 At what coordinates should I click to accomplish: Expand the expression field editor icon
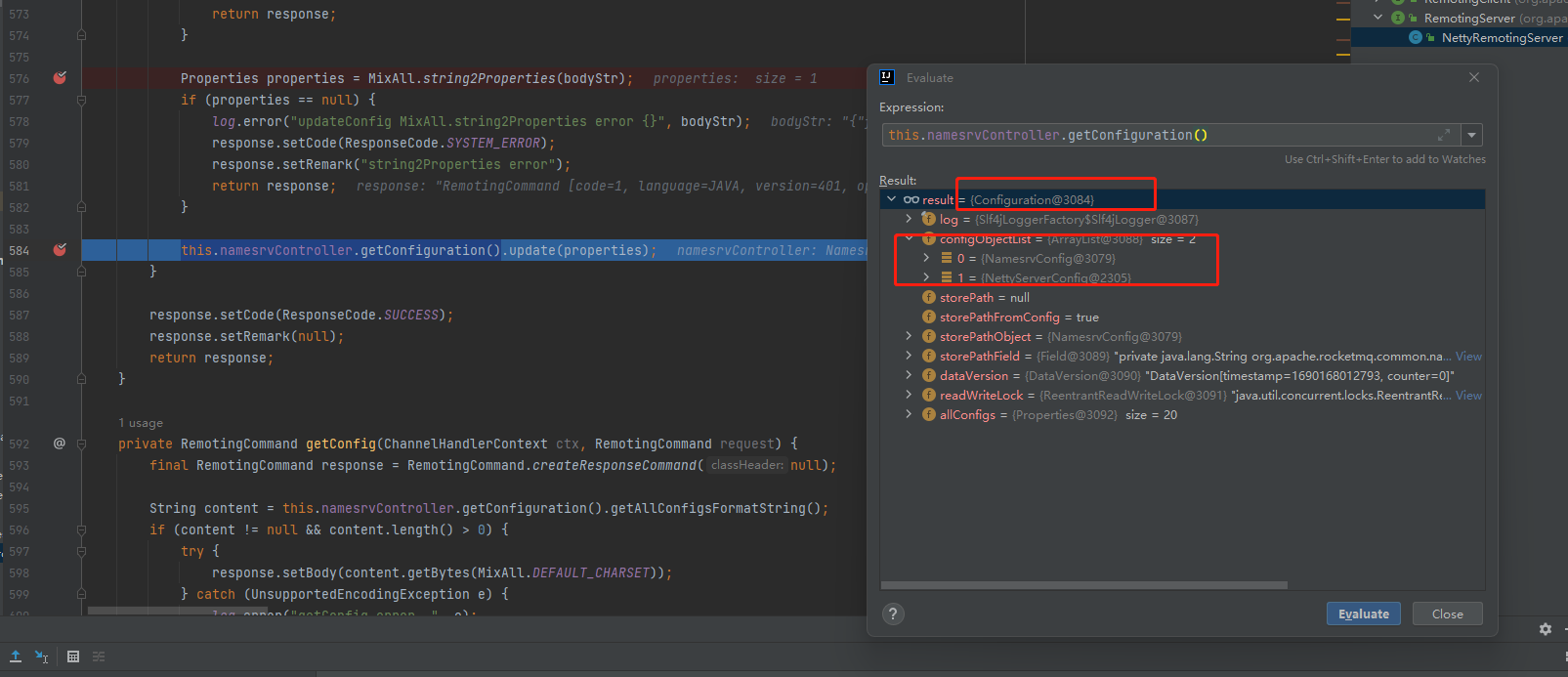pyautogui.click(x=1444, y=135)
